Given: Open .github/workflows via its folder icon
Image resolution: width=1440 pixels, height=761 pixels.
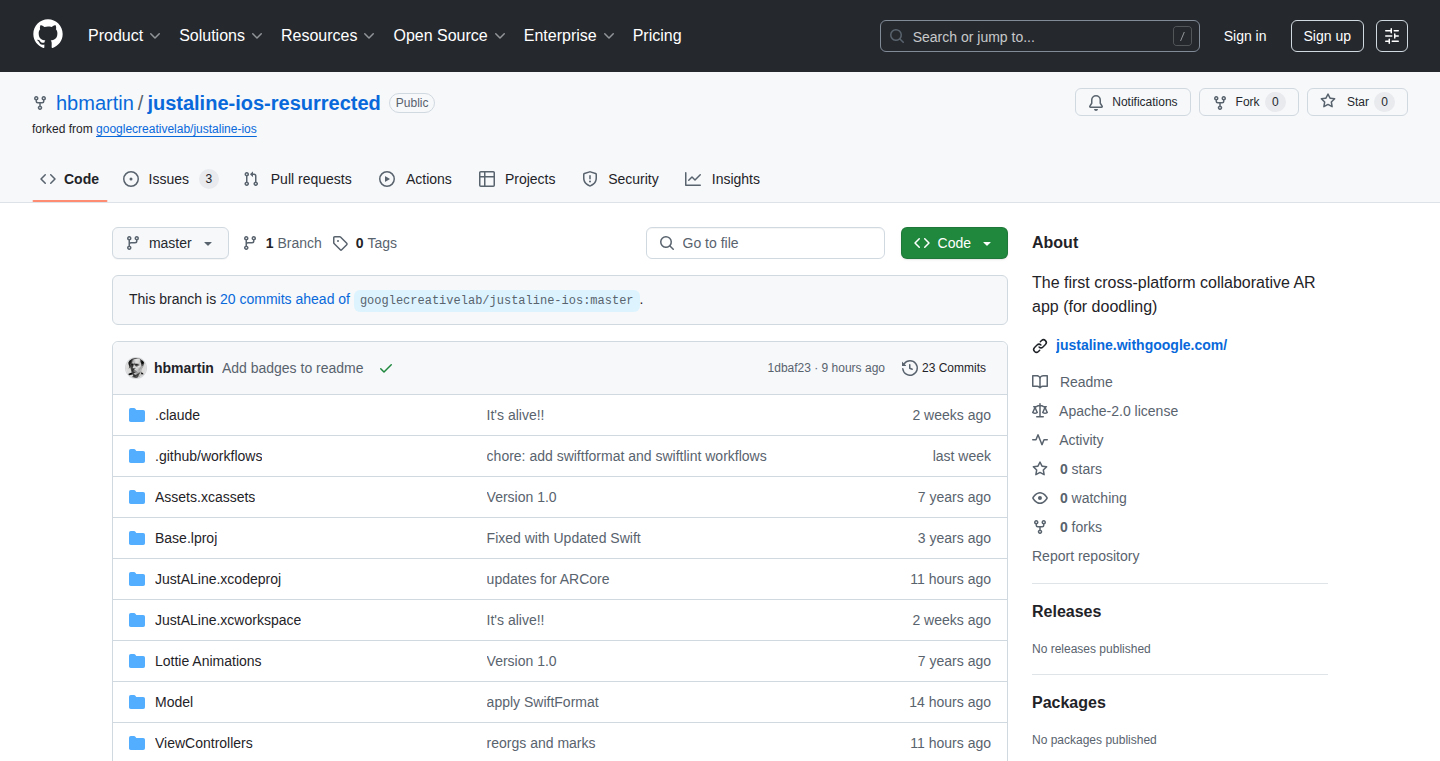Looking at the screenshot, I should (137, 456).
